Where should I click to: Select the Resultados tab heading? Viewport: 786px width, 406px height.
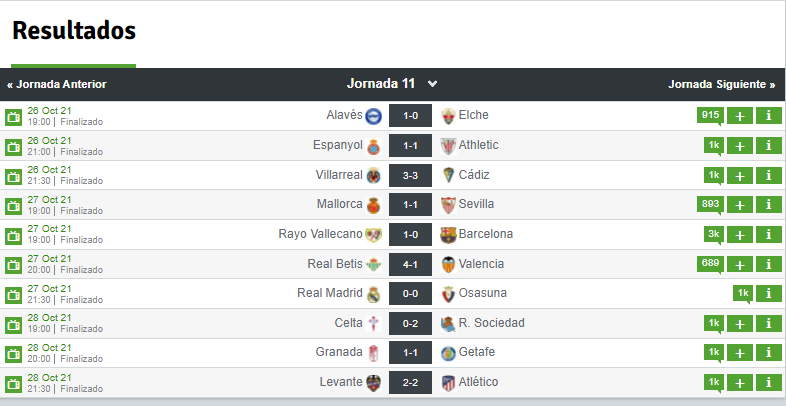[74, 31]
